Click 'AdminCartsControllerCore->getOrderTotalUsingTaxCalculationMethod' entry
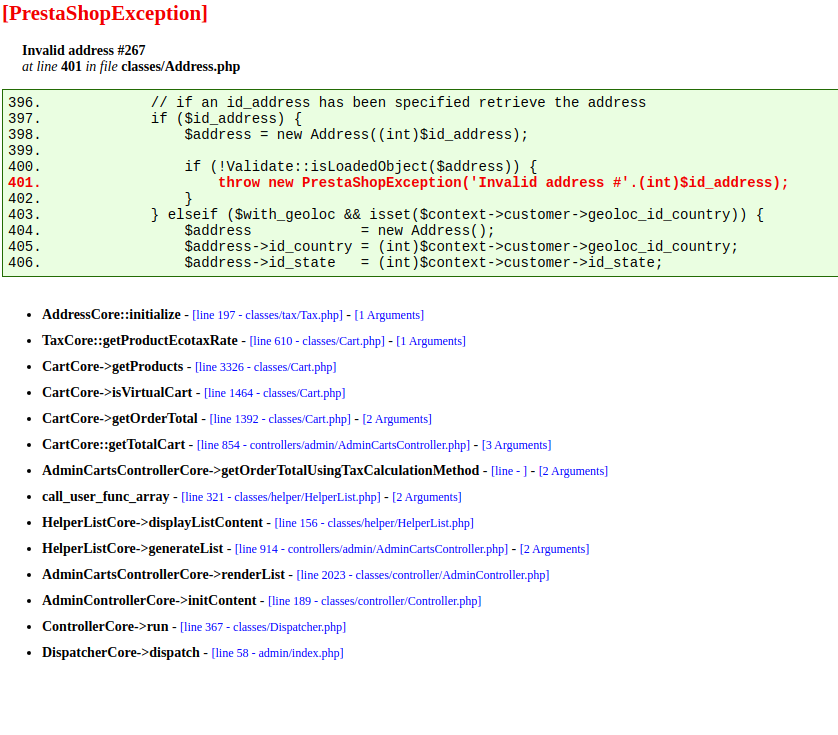 coord(261,471)
